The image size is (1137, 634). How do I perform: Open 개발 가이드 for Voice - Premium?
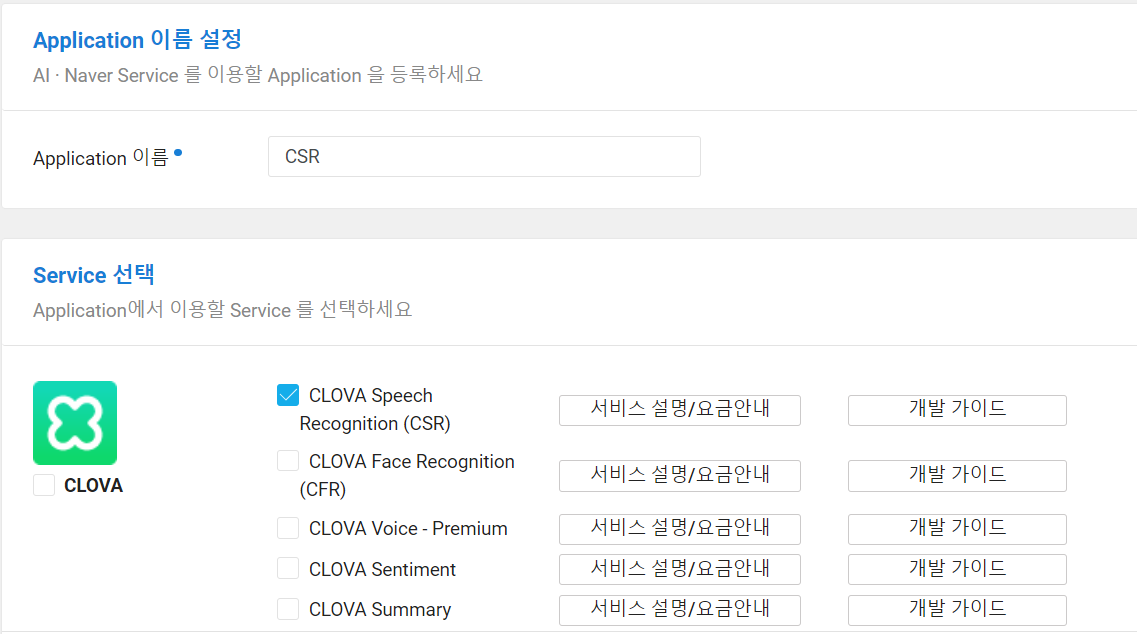click(957, 529)
